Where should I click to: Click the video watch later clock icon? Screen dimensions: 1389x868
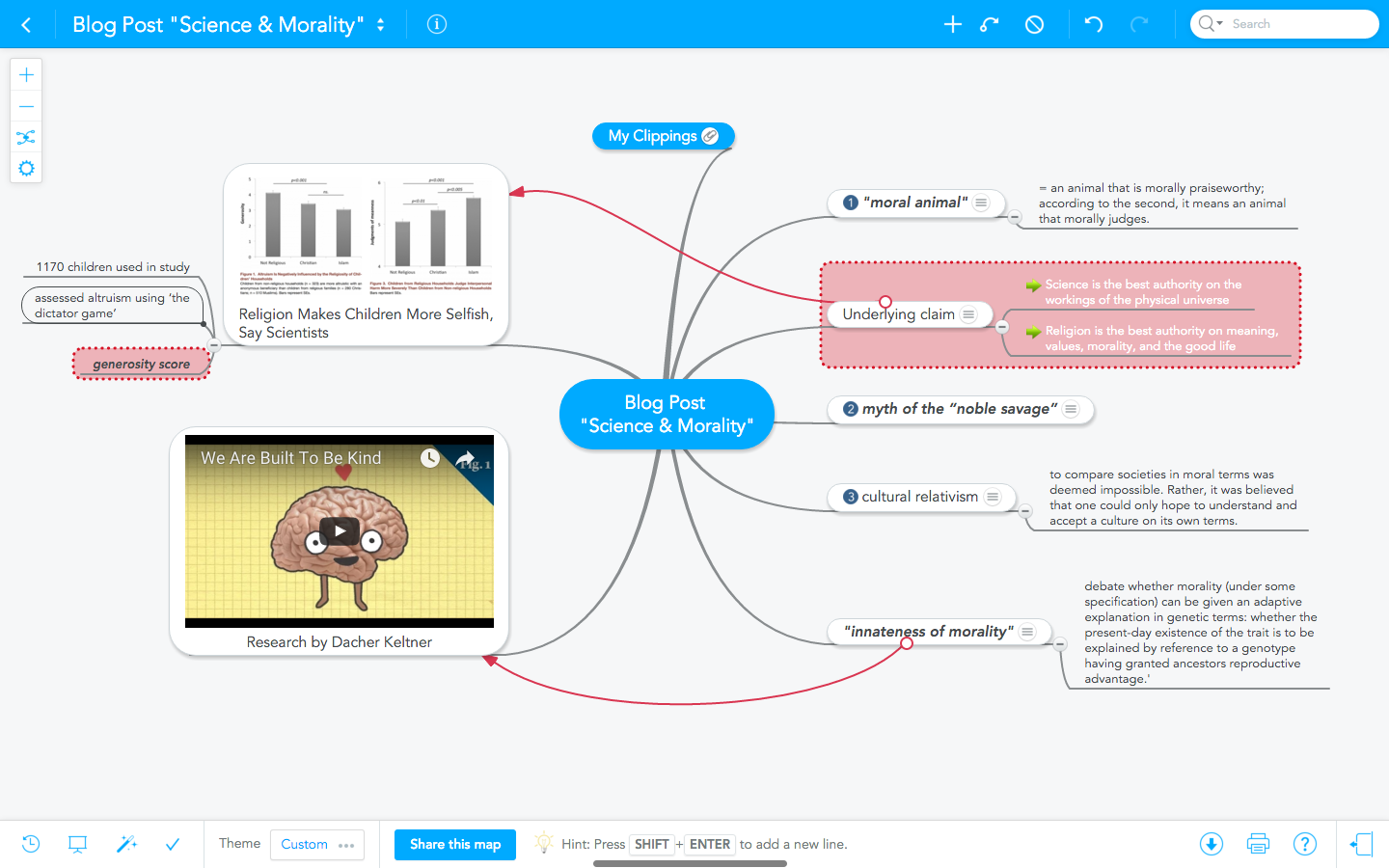[430, 458]
